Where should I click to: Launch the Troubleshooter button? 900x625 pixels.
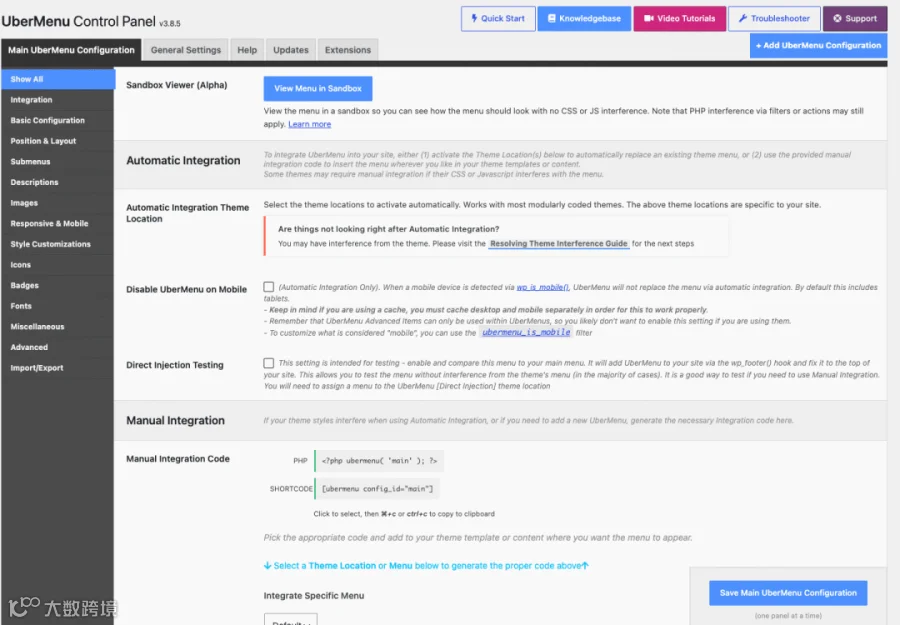774,18
